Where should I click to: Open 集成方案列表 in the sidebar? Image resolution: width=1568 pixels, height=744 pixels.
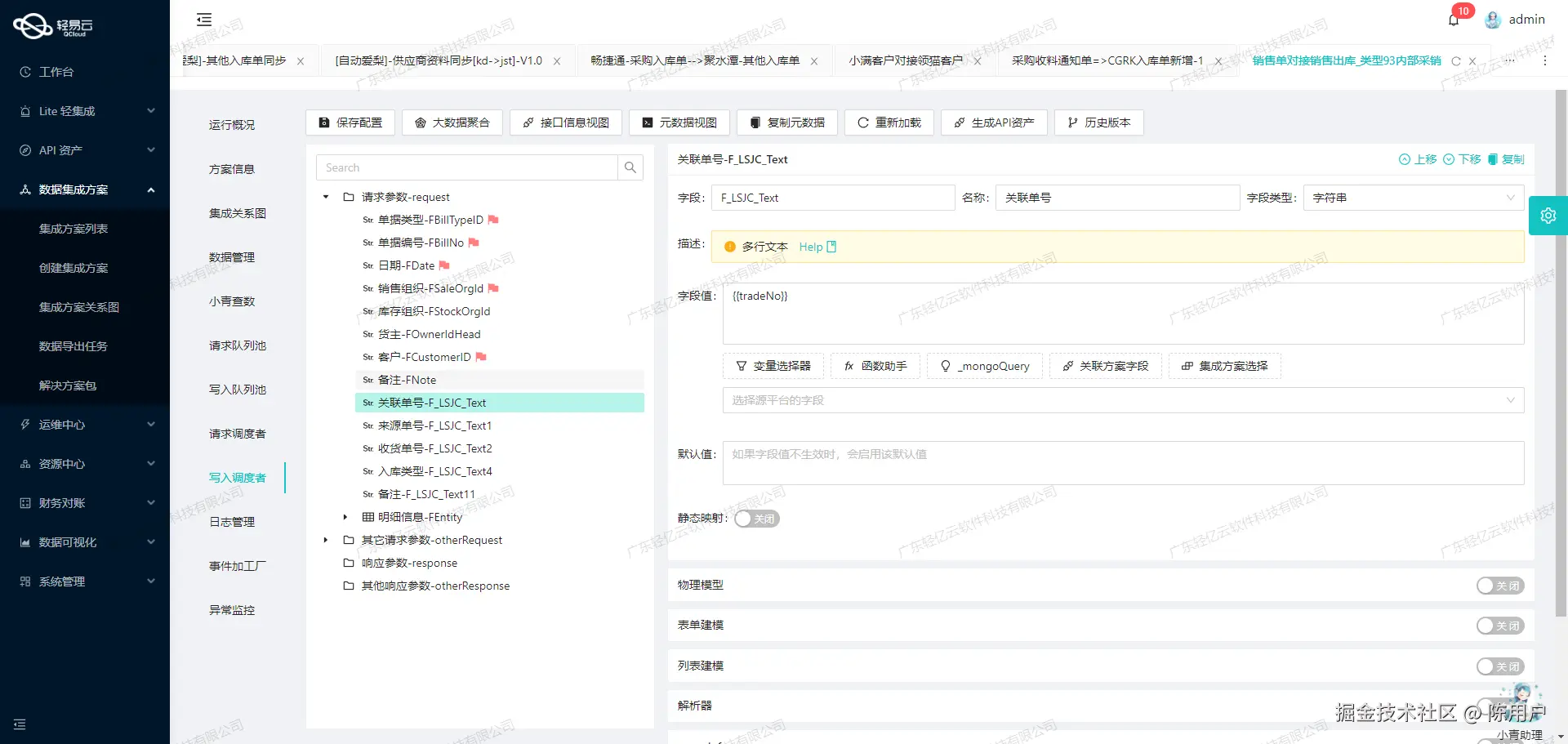73,229
